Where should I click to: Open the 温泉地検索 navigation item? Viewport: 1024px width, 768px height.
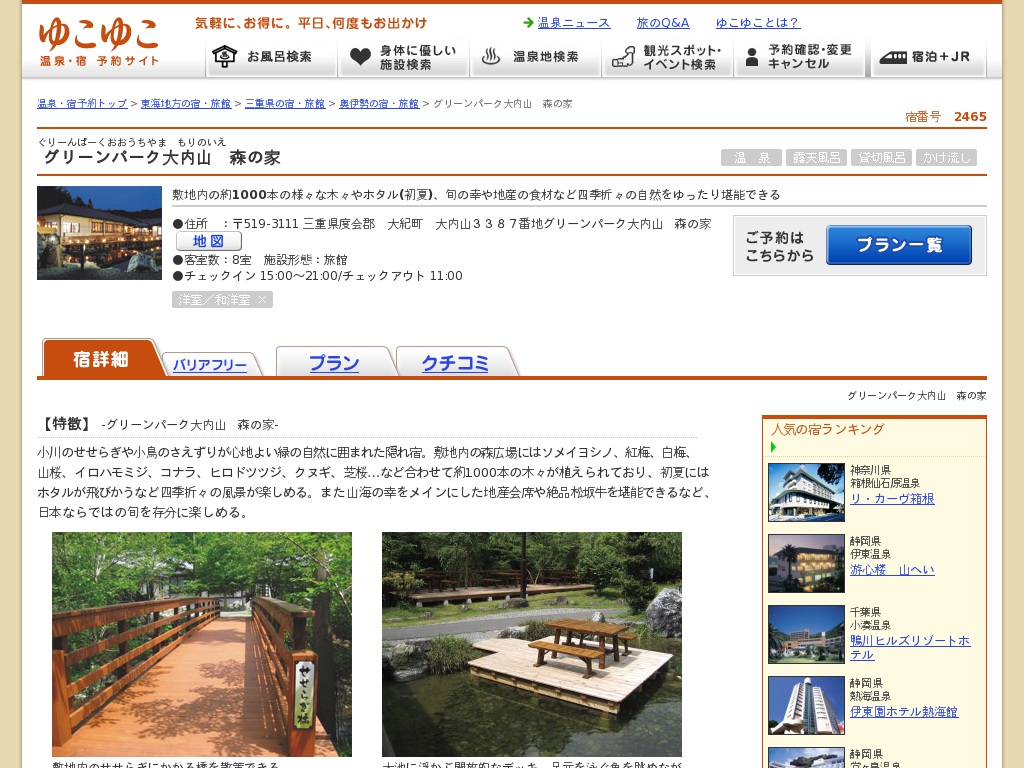(536, 57)
